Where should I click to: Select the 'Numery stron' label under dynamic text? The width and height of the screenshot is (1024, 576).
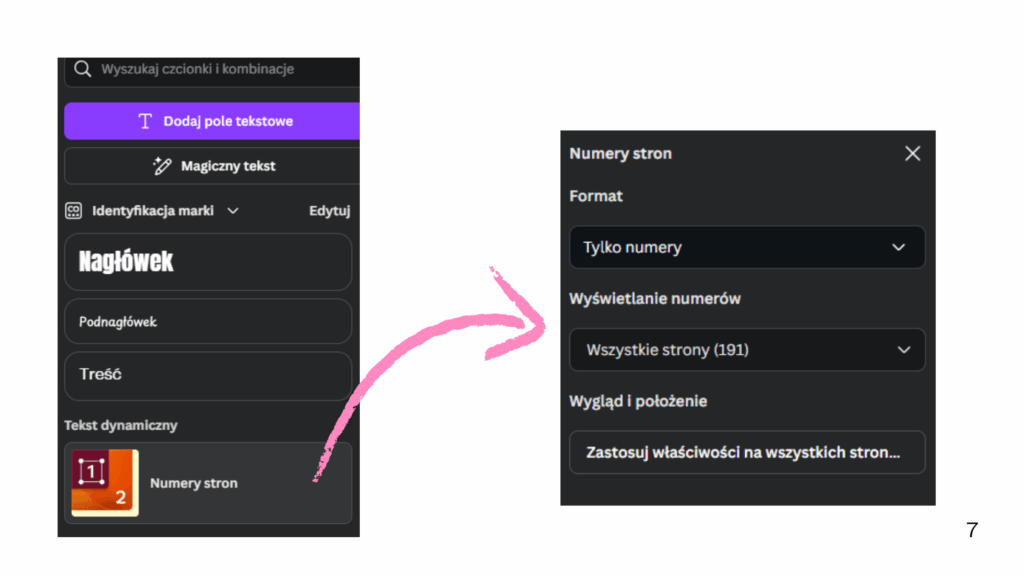pos(194,483)
